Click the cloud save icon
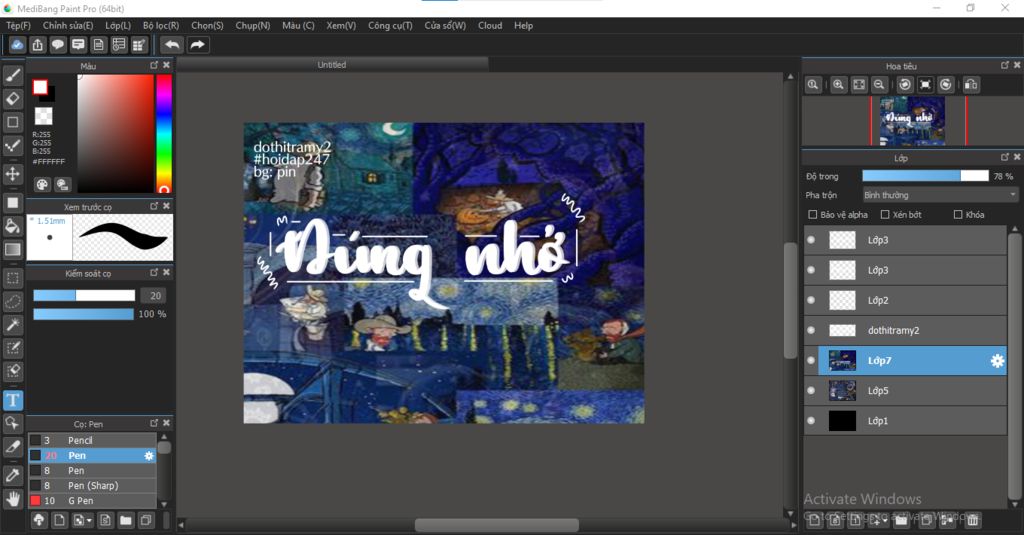Viewport: 1024px width, 535px height. [x=17, y=45]
